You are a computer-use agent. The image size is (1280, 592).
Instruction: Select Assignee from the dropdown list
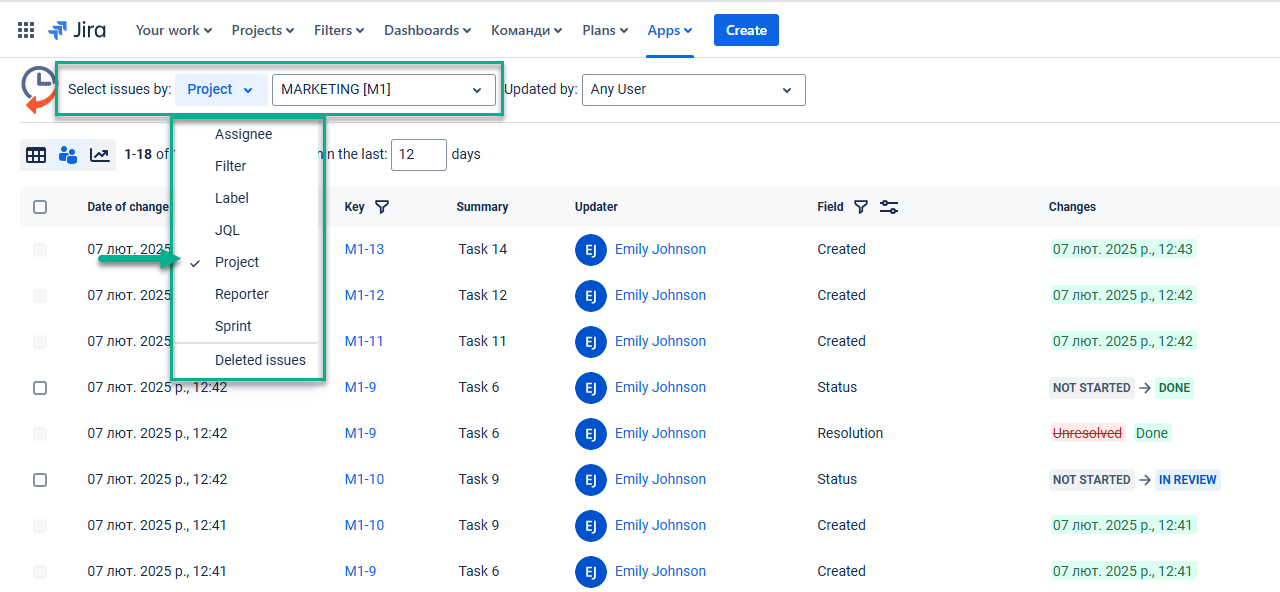pyautogui.click(x=243, y=135)
